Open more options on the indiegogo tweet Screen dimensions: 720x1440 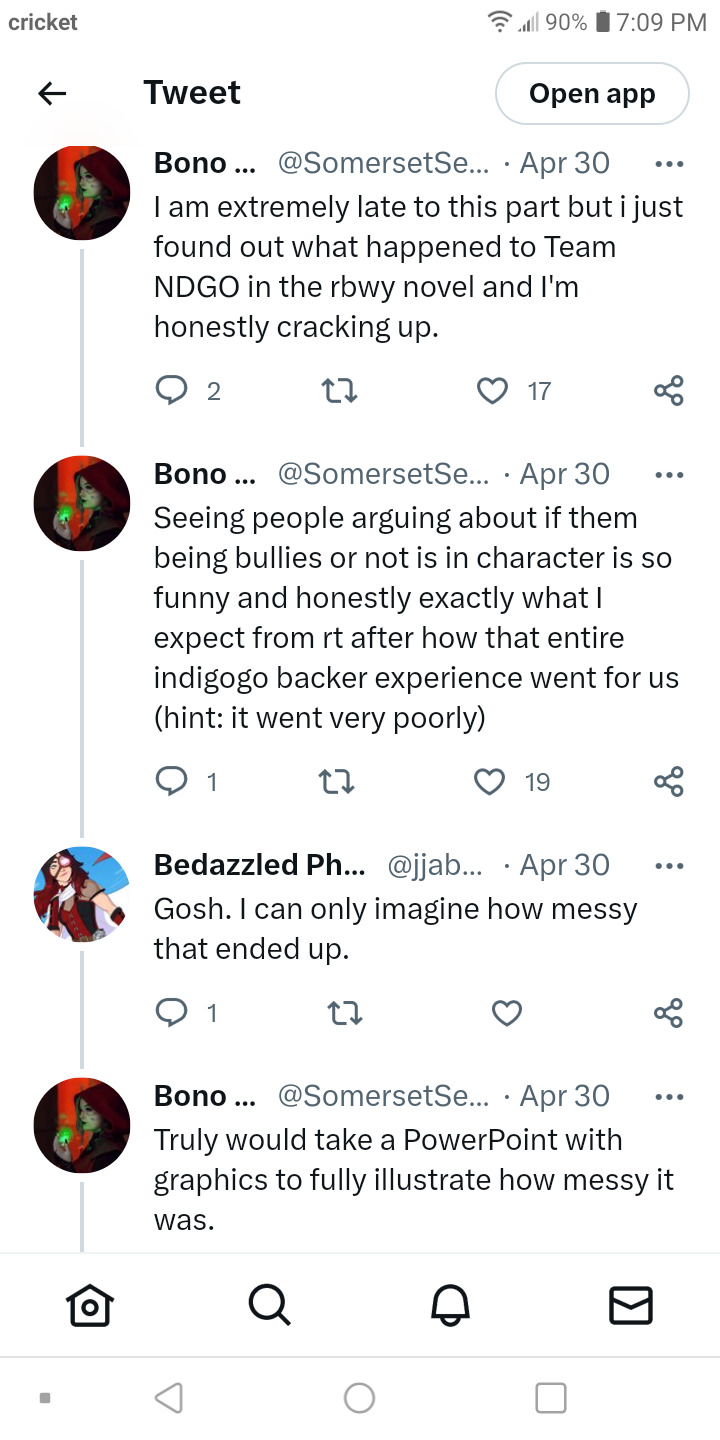coord(668,475)
